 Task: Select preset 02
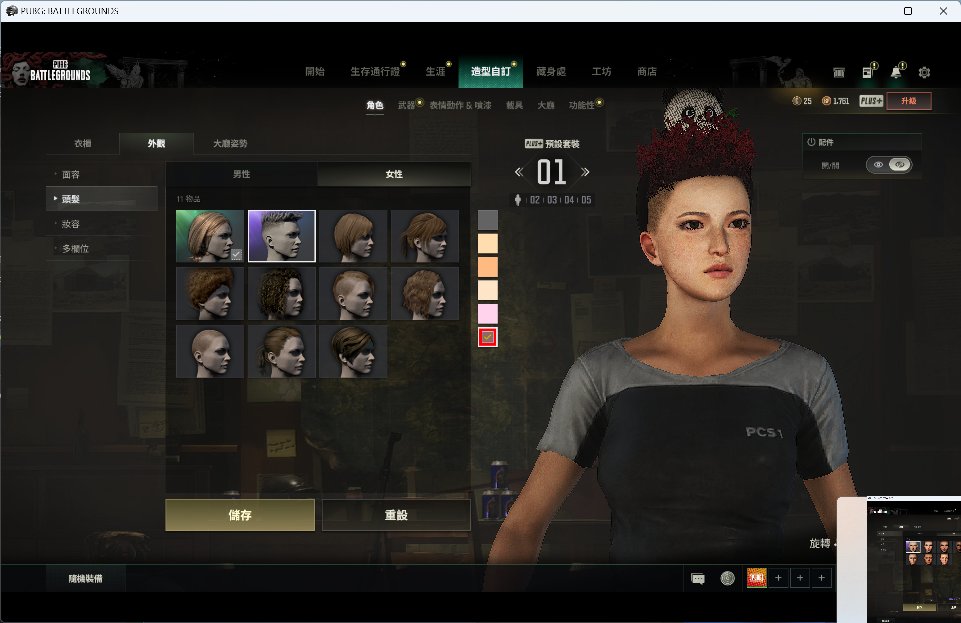535,200
